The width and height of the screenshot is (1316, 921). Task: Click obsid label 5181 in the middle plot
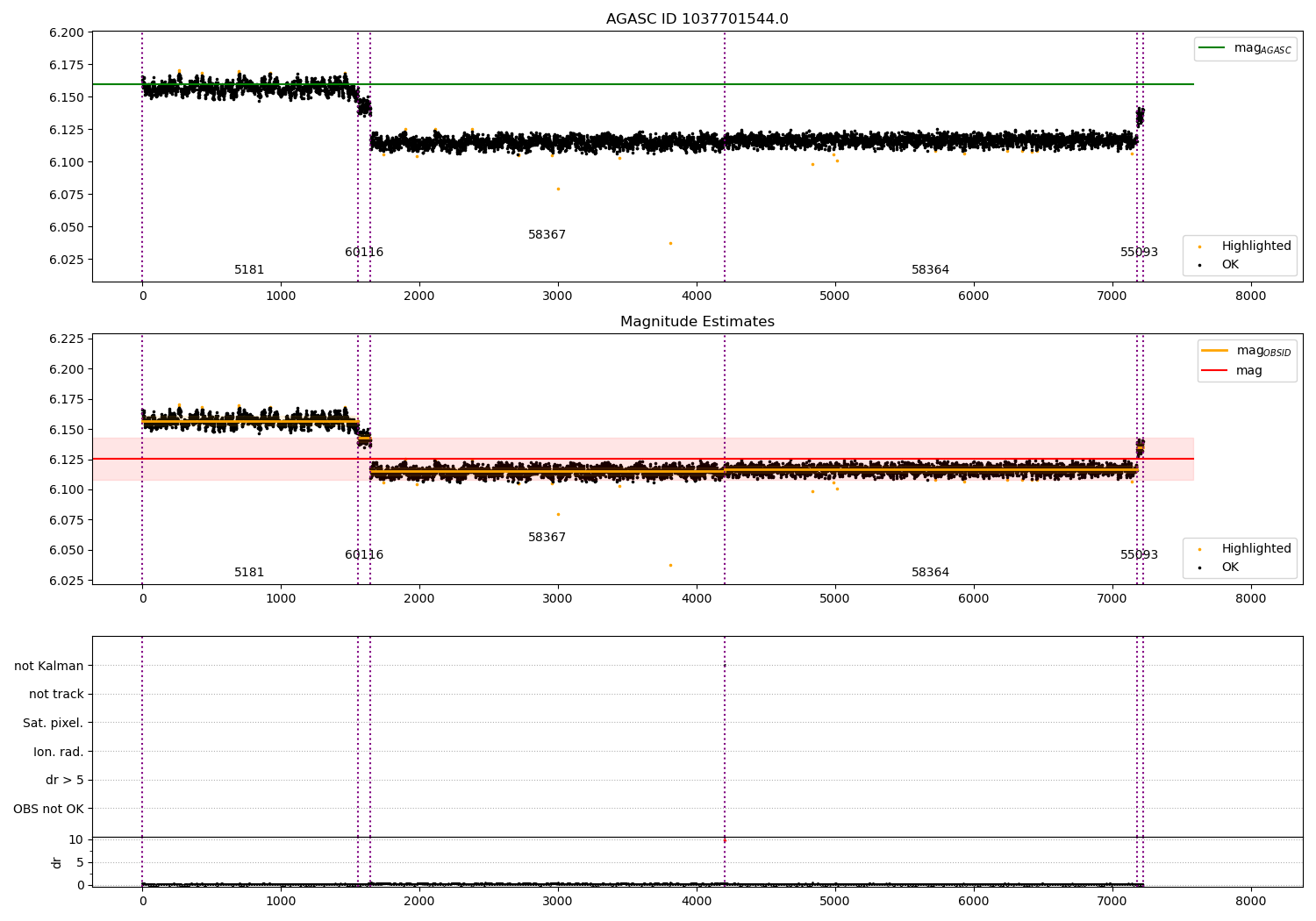249,573
